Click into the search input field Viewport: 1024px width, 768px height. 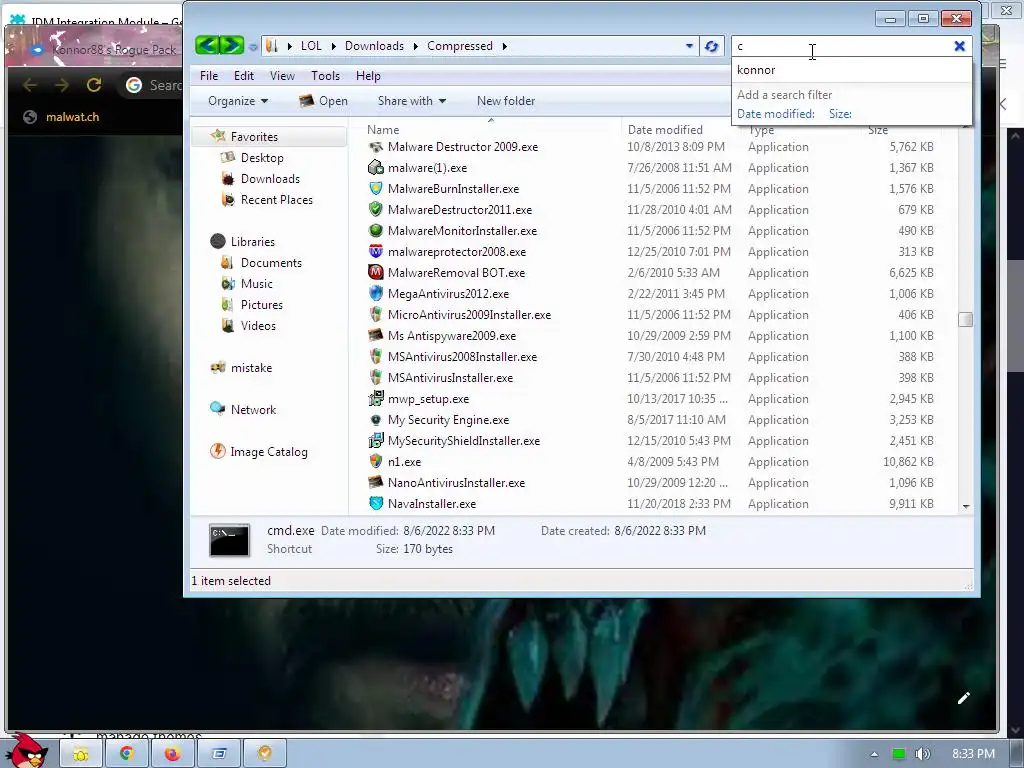coord(842,46)
